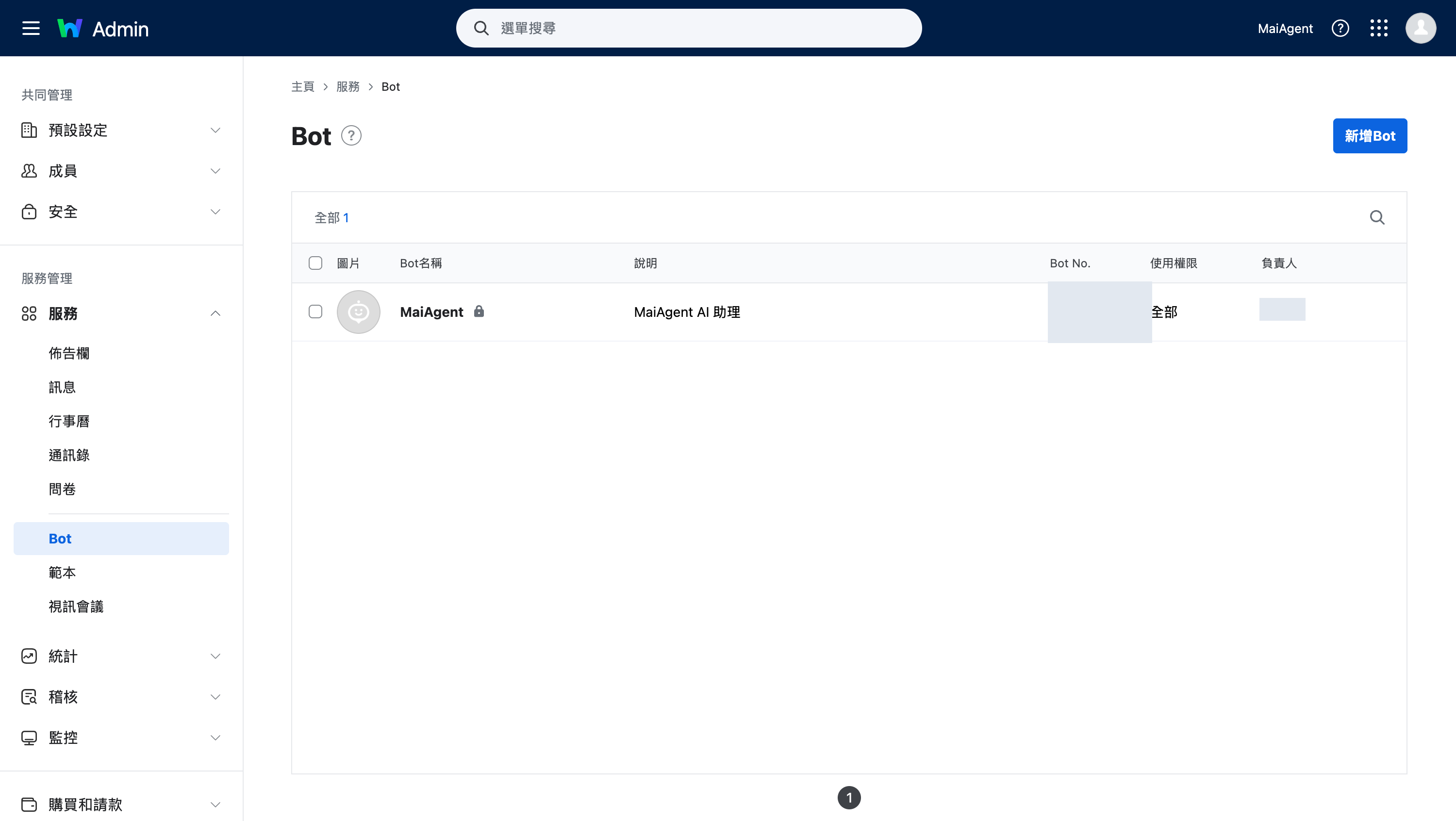
Task: Click the 統計 chart icon
Action: pos(29,656)
